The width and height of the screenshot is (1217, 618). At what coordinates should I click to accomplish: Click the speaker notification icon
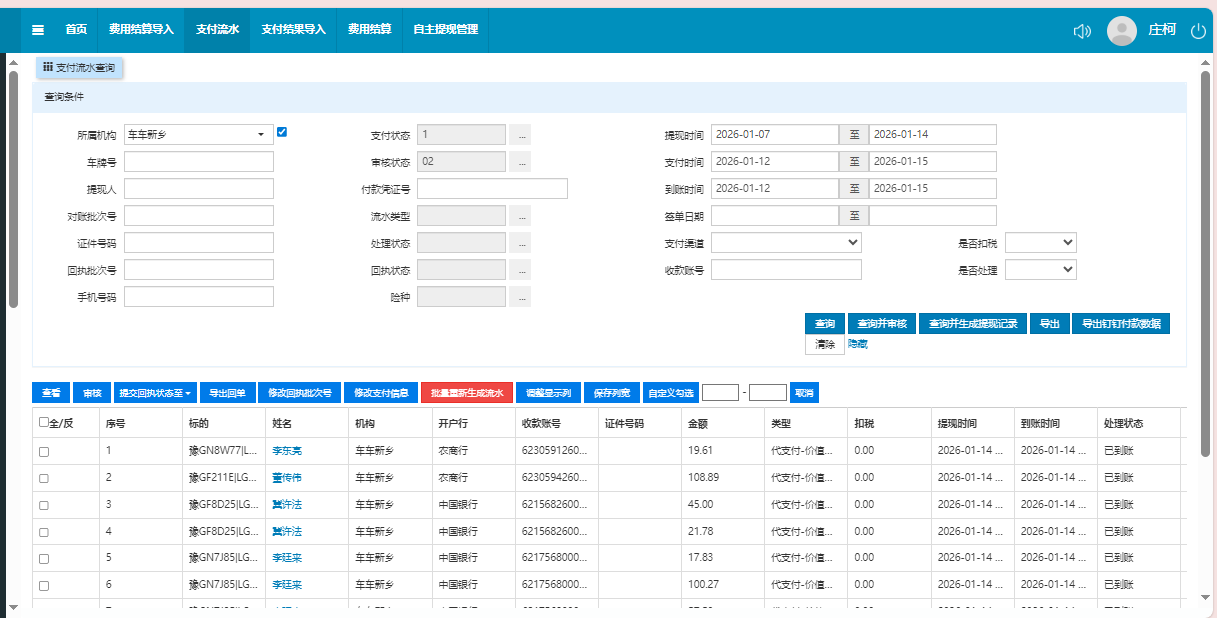pos(1081,31)
